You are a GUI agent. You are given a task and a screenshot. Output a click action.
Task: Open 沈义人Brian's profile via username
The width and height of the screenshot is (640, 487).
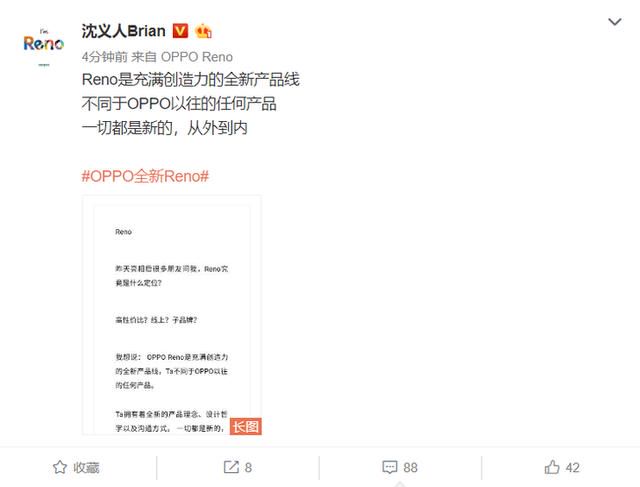[x=124, y=31]
